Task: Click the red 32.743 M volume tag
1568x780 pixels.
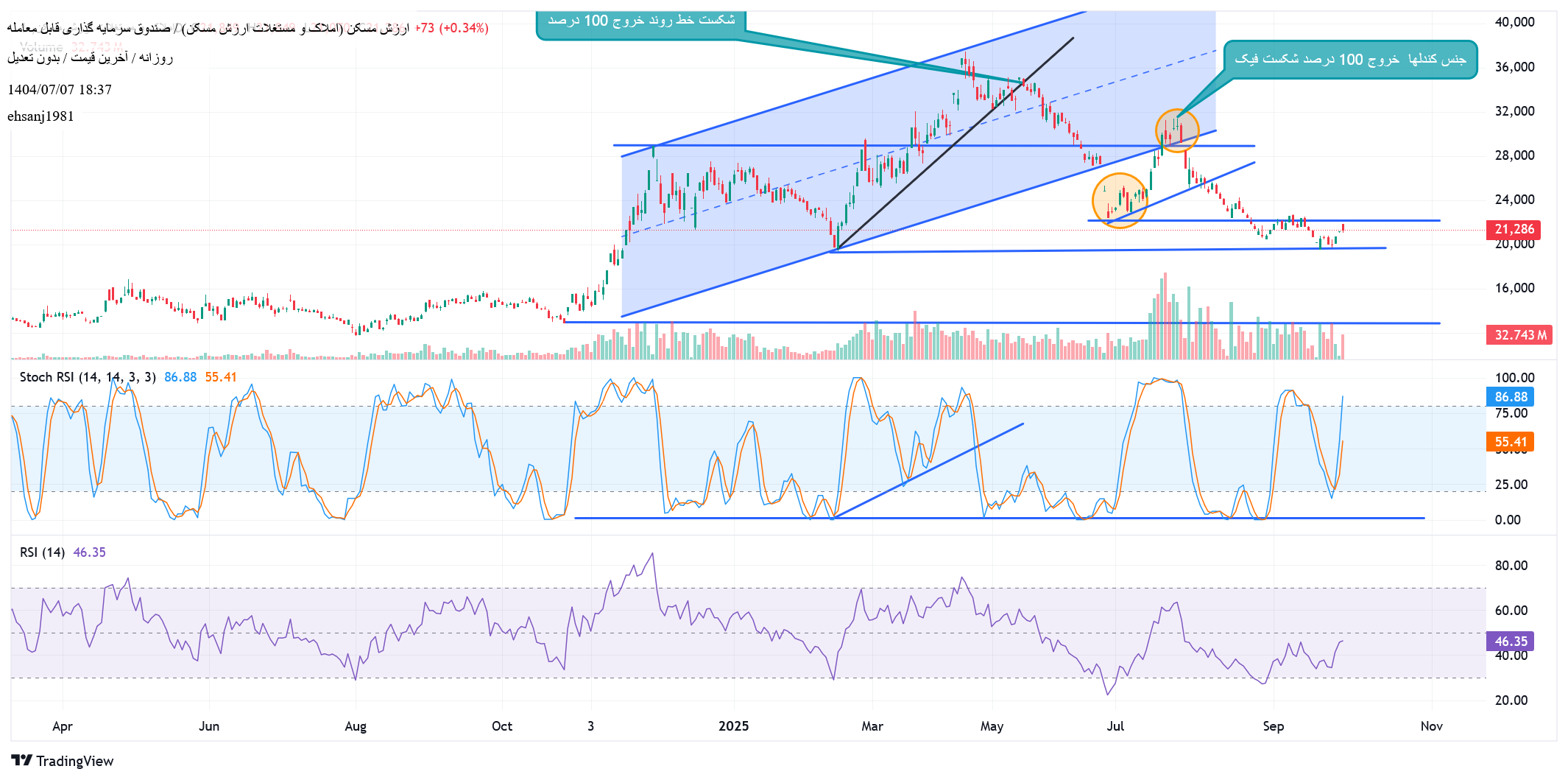Action: point(1519,335)
